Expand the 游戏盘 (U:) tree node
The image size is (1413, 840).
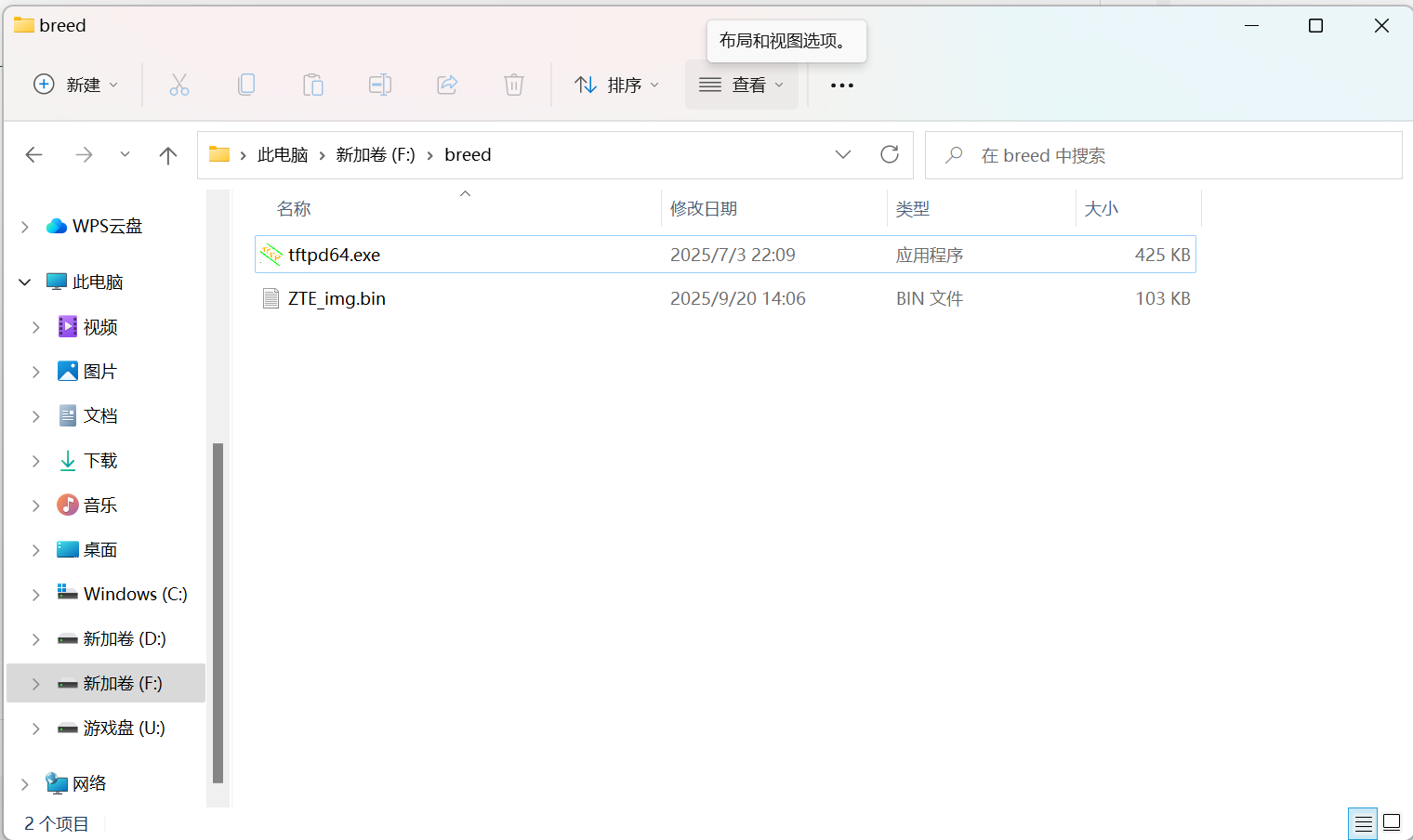click(x=36, y=728)
